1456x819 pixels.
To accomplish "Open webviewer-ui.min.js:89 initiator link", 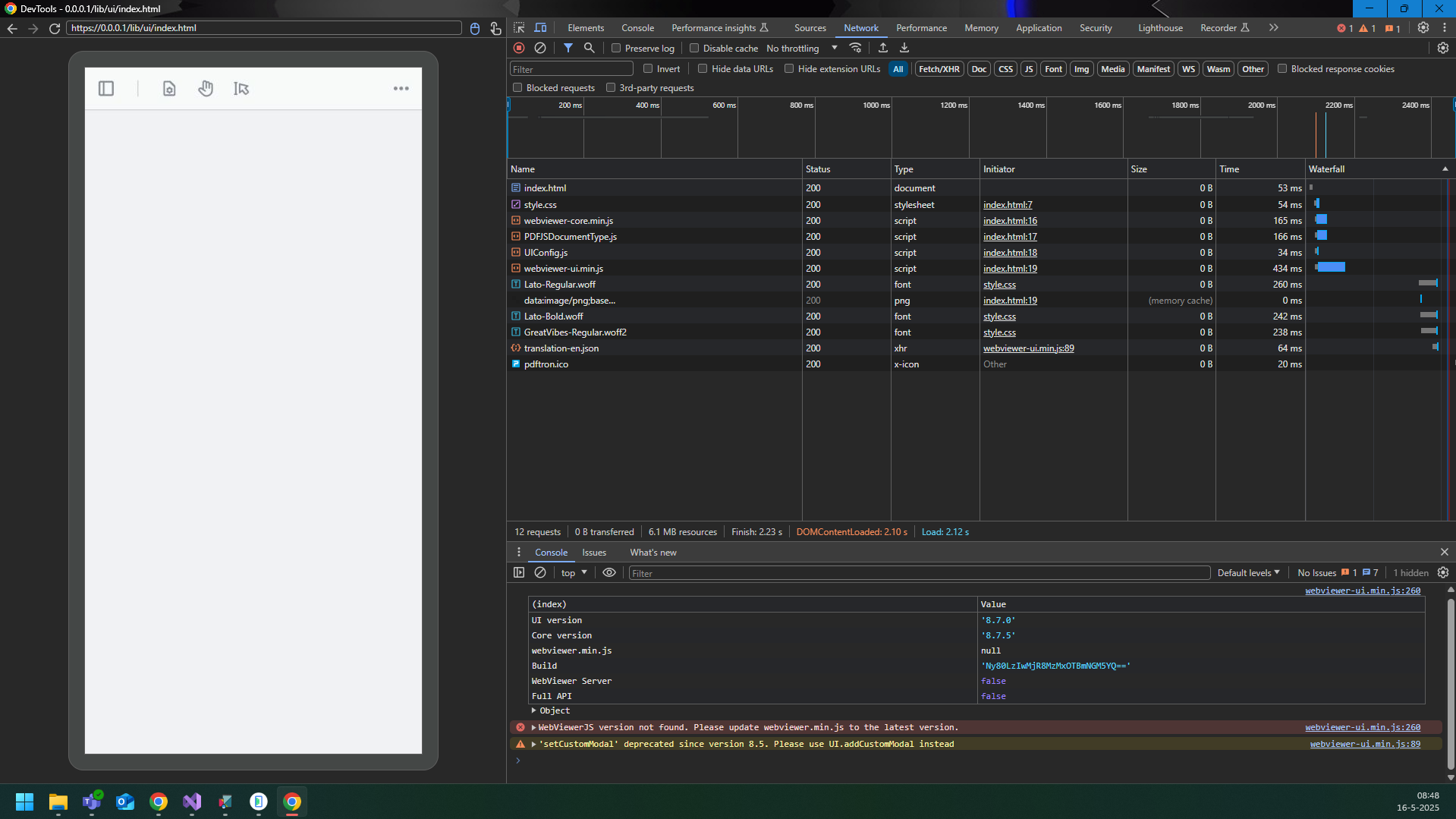I will click(x=1028, y=348).
